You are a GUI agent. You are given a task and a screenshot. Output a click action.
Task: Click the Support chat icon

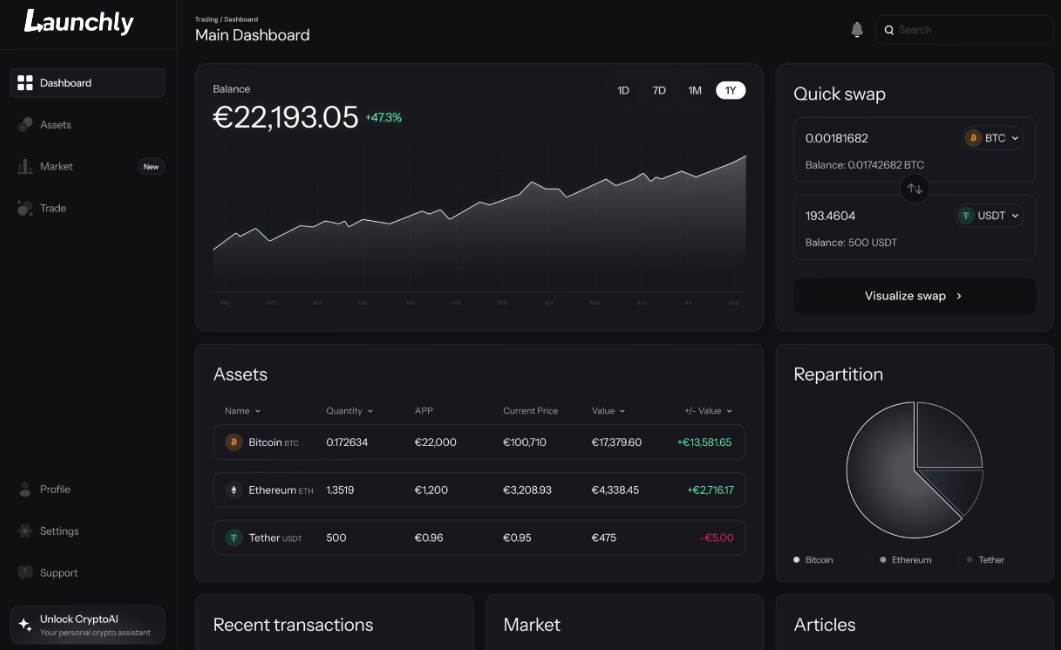[x=25, y=572]
